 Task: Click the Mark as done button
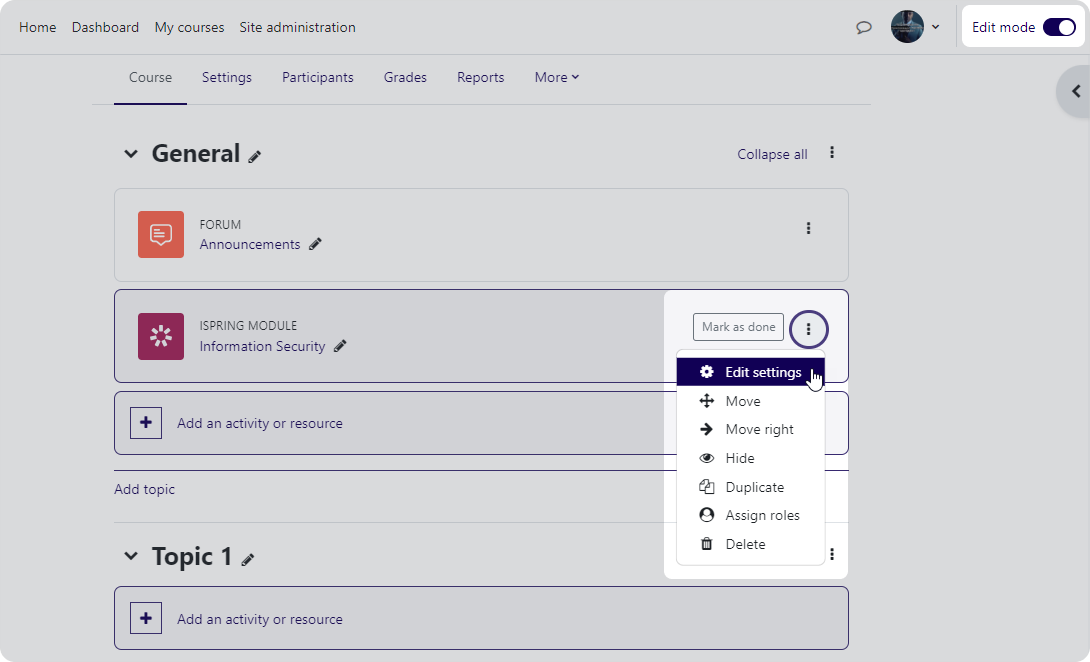point(738,327)
